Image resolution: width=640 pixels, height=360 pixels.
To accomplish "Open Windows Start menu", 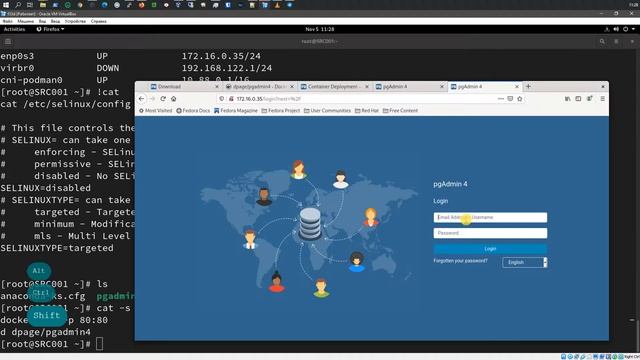I will click(6, 5).
